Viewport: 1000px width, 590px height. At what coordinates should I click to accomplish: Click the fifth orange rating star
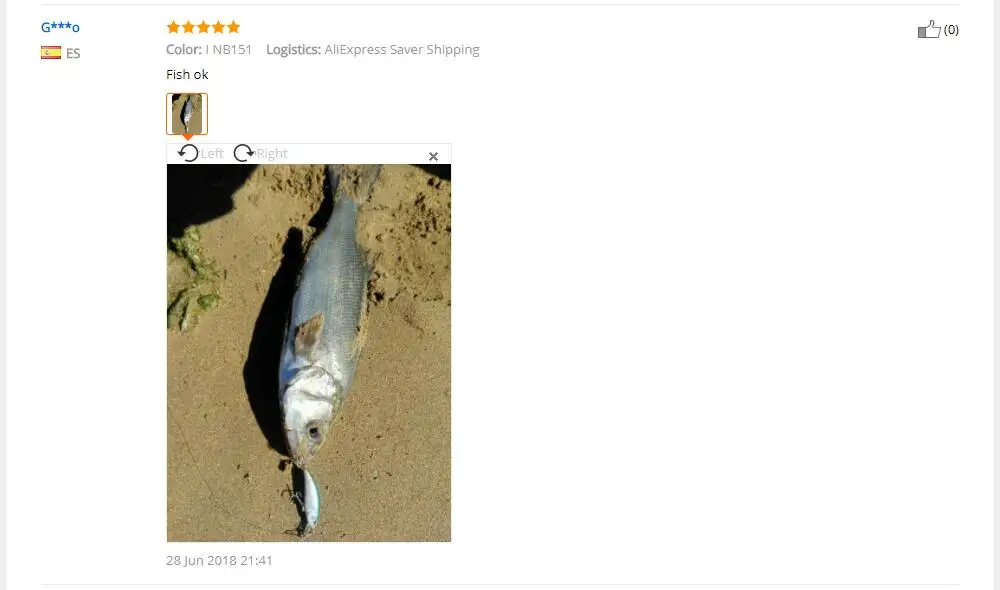point(233,27)
